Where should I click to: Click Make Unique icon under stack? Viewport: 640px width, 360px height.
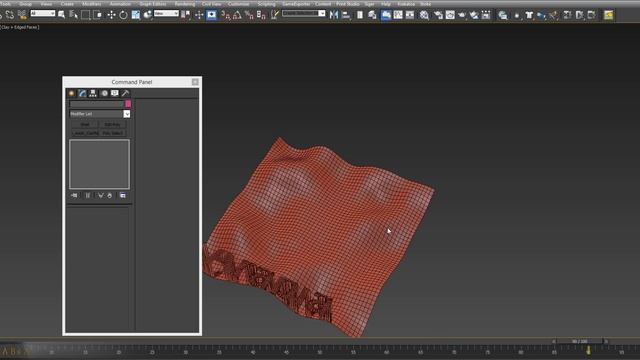click(x=100, y=196)
